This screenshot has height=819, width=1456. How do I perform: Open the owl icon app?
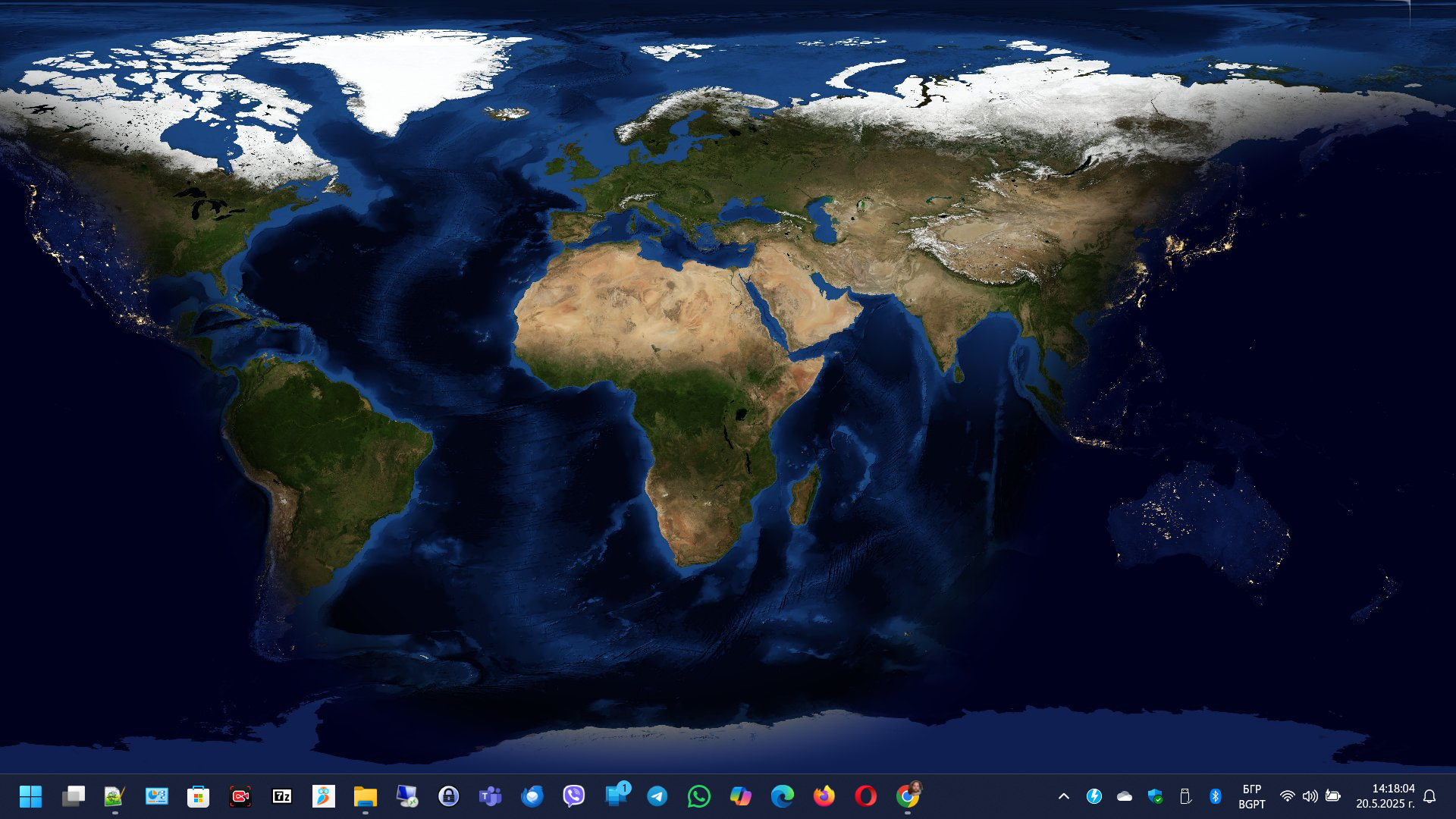click(323, 796)
